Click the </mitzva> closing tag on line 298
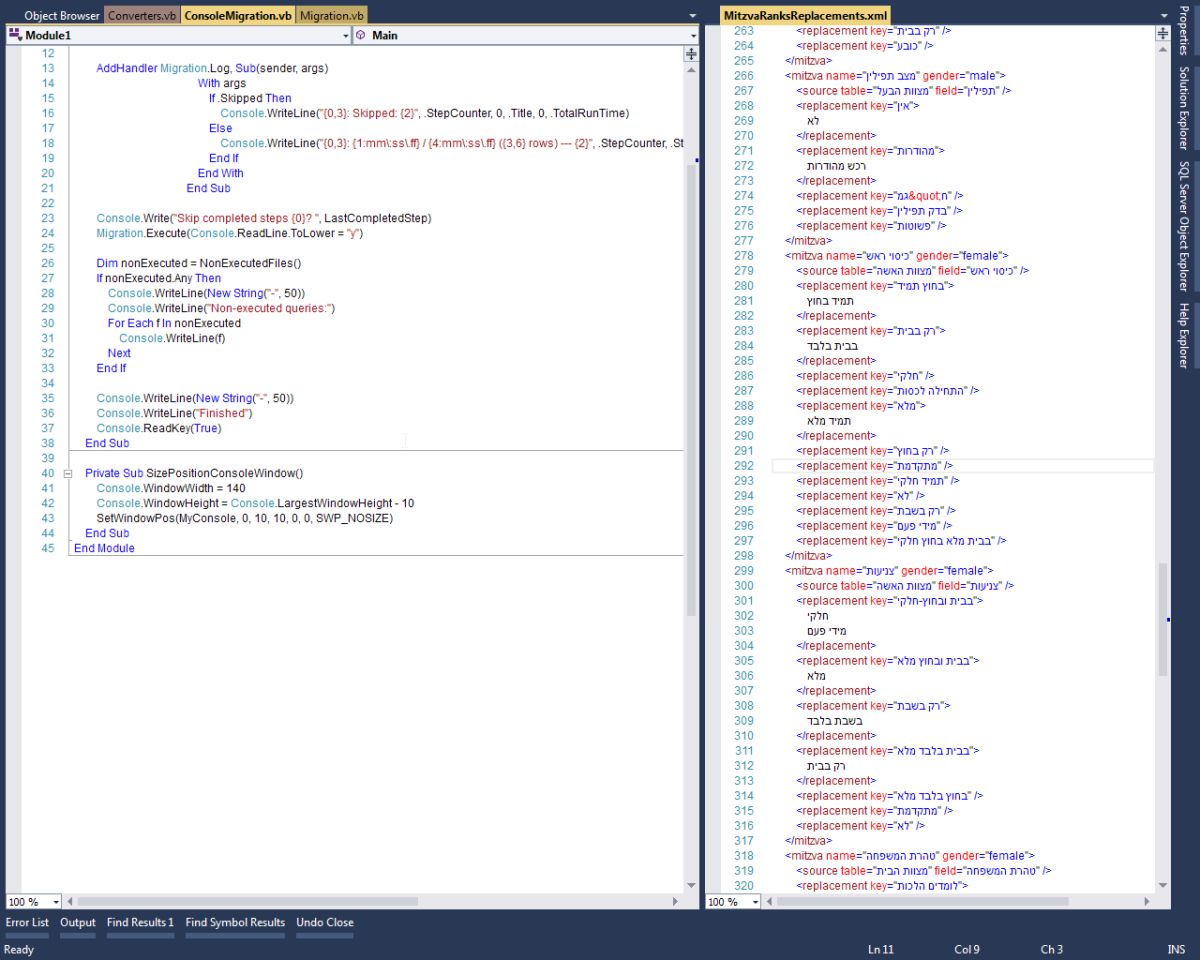 (810, 555)
